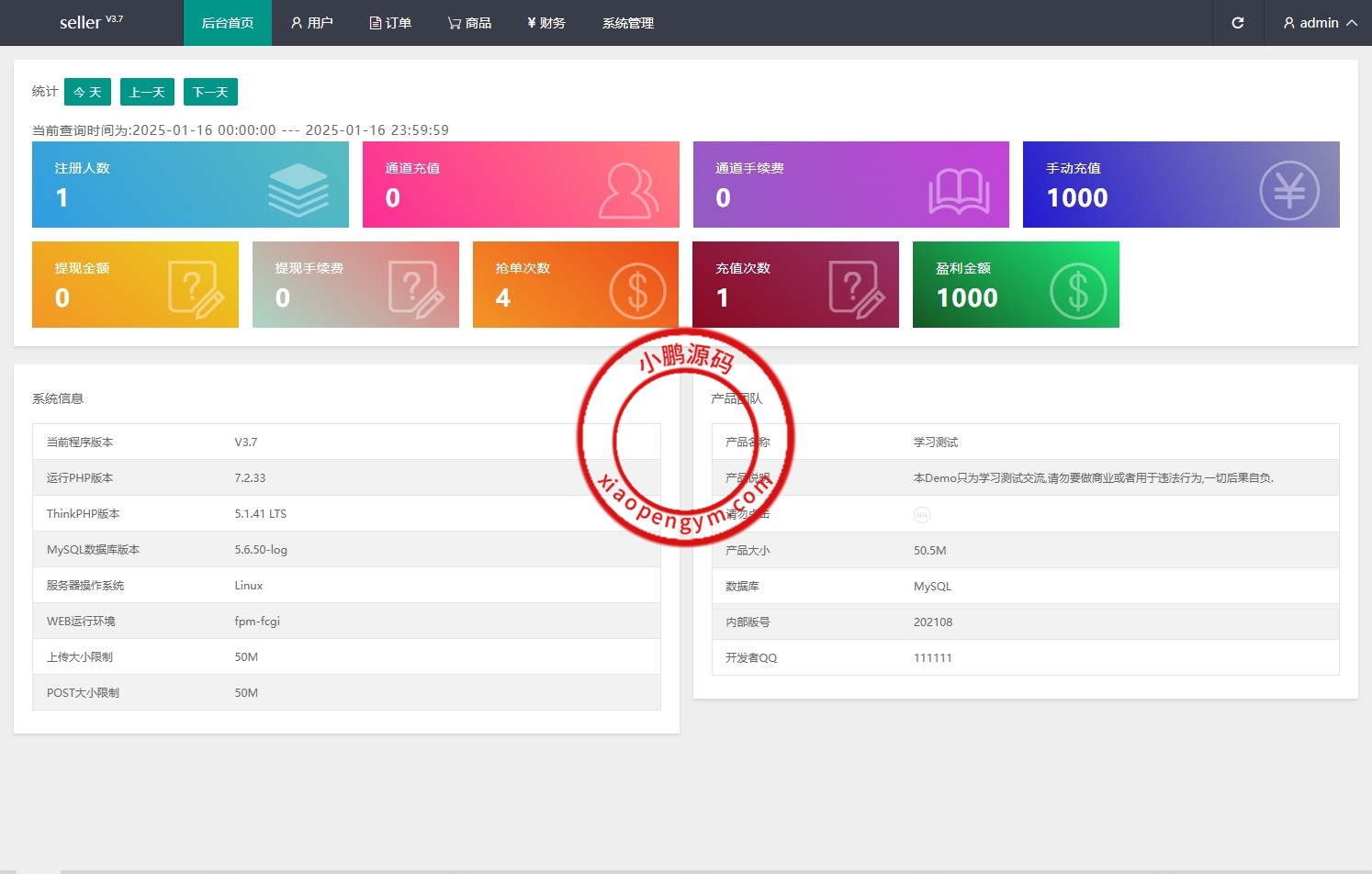Click the 今天 statistics button
Screen dimensions: 1372x874
(x=87, y=92)
